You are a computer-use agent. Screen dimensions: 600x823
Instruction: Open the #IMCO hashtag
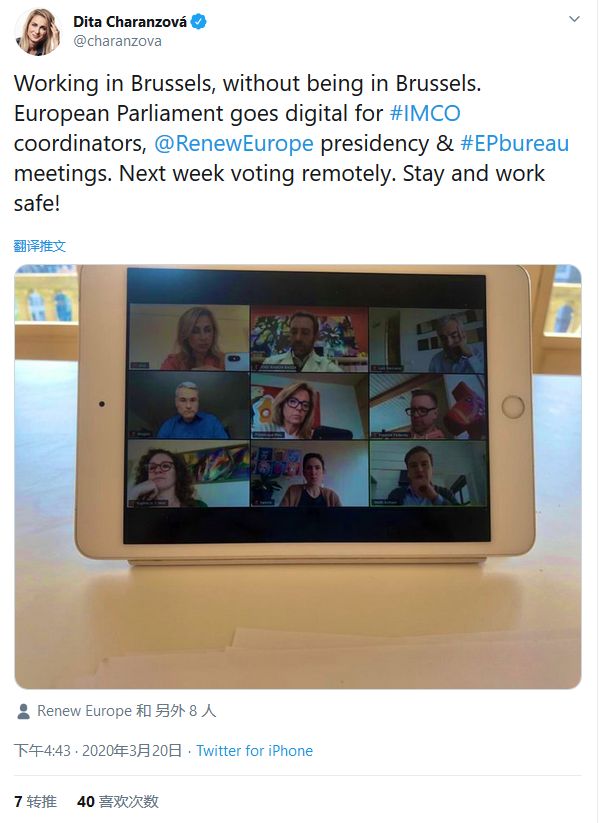tap(425, 113)
